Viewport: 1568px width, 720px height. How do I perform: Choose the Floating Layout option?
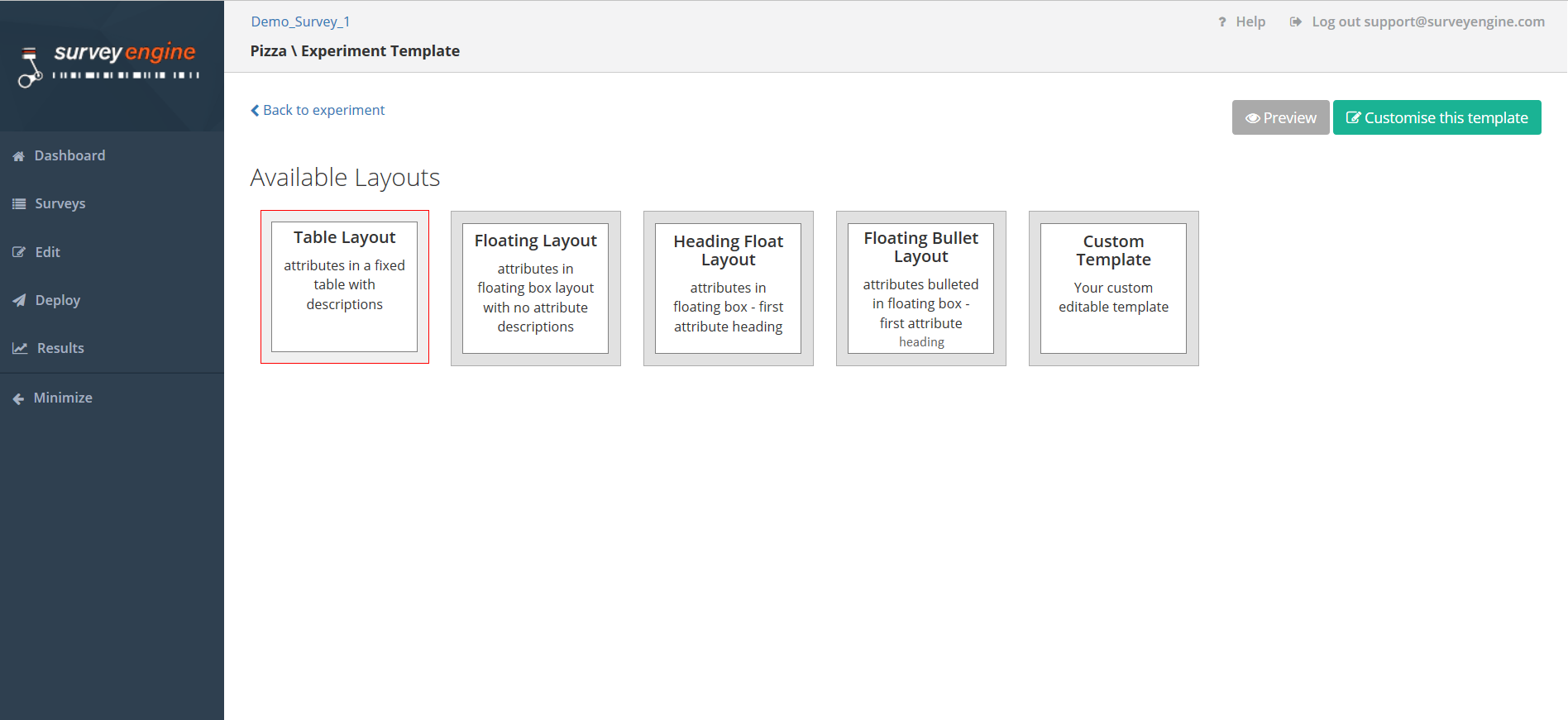pos(535,288)
